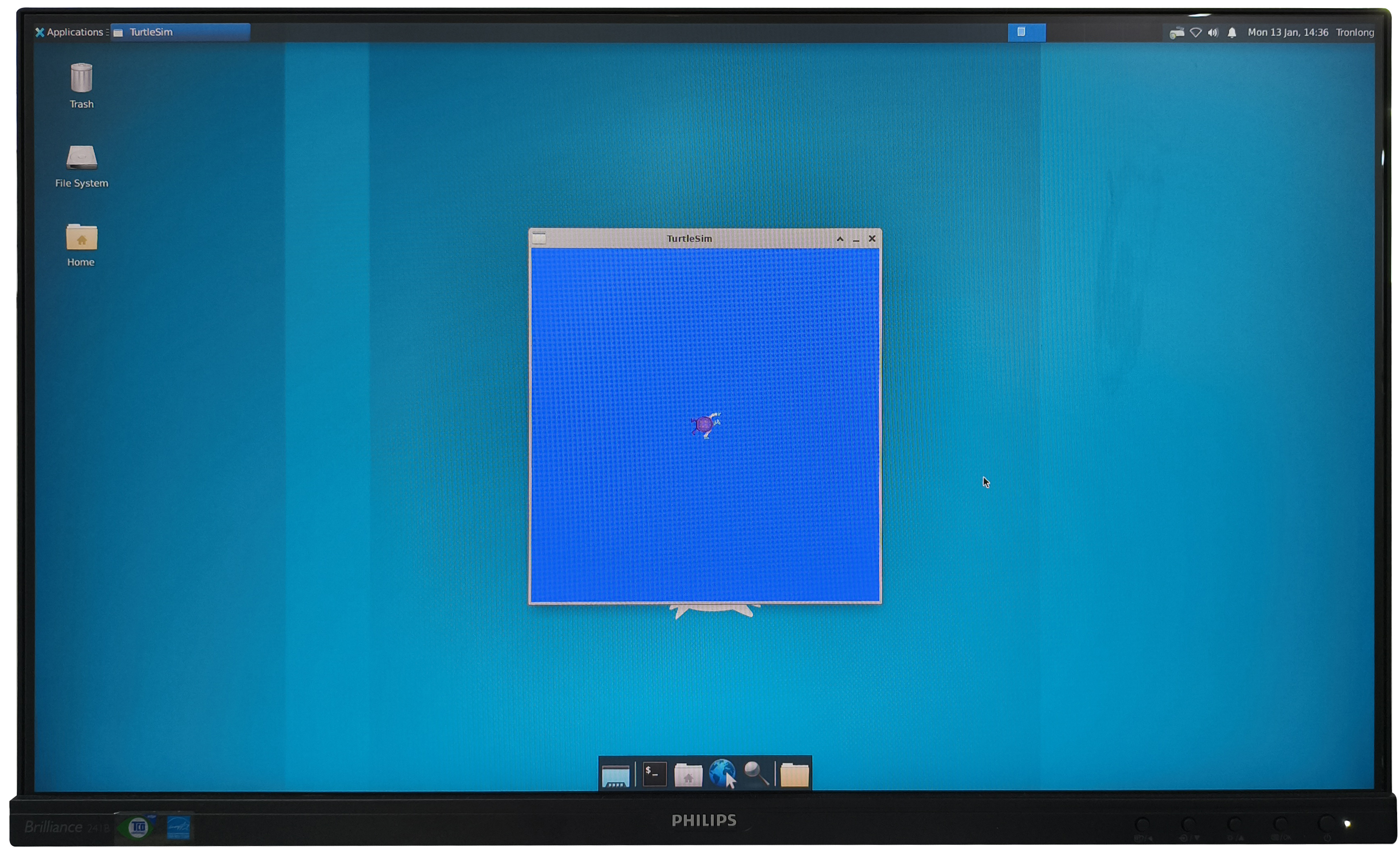Launch the terminal emulator from the dock
1400x851 pixels.
coord(654,774)
